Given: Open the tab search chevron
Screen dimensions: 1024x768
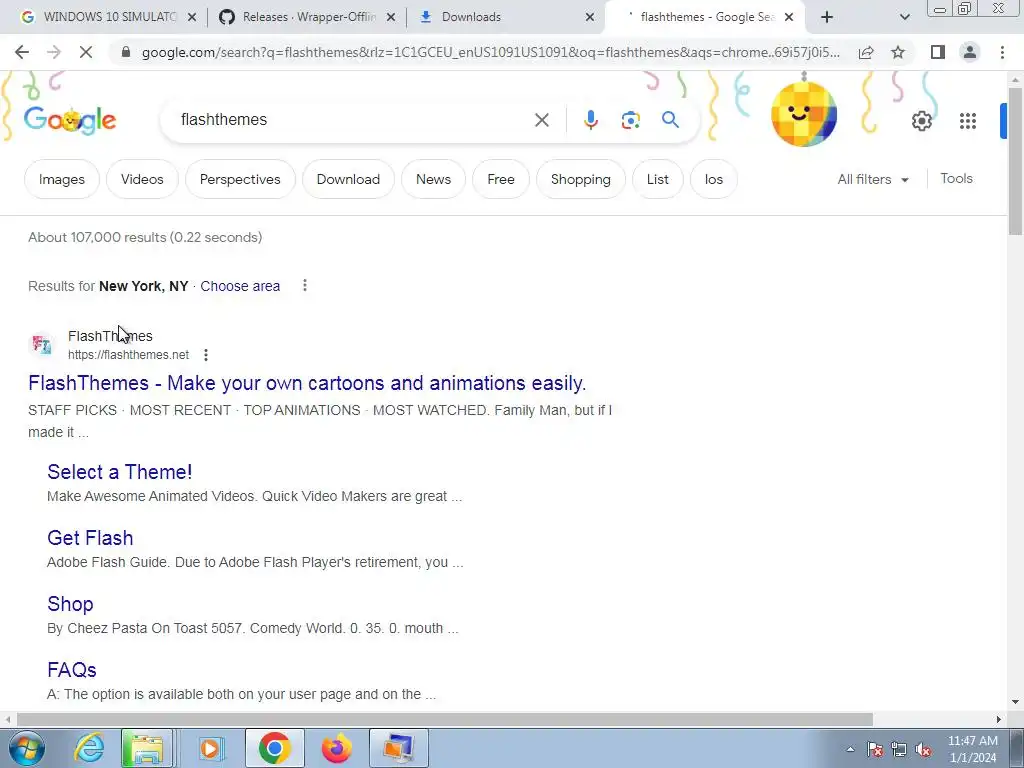Looking at the screenshot, I should pyautogui.click(x=904, y=17).
